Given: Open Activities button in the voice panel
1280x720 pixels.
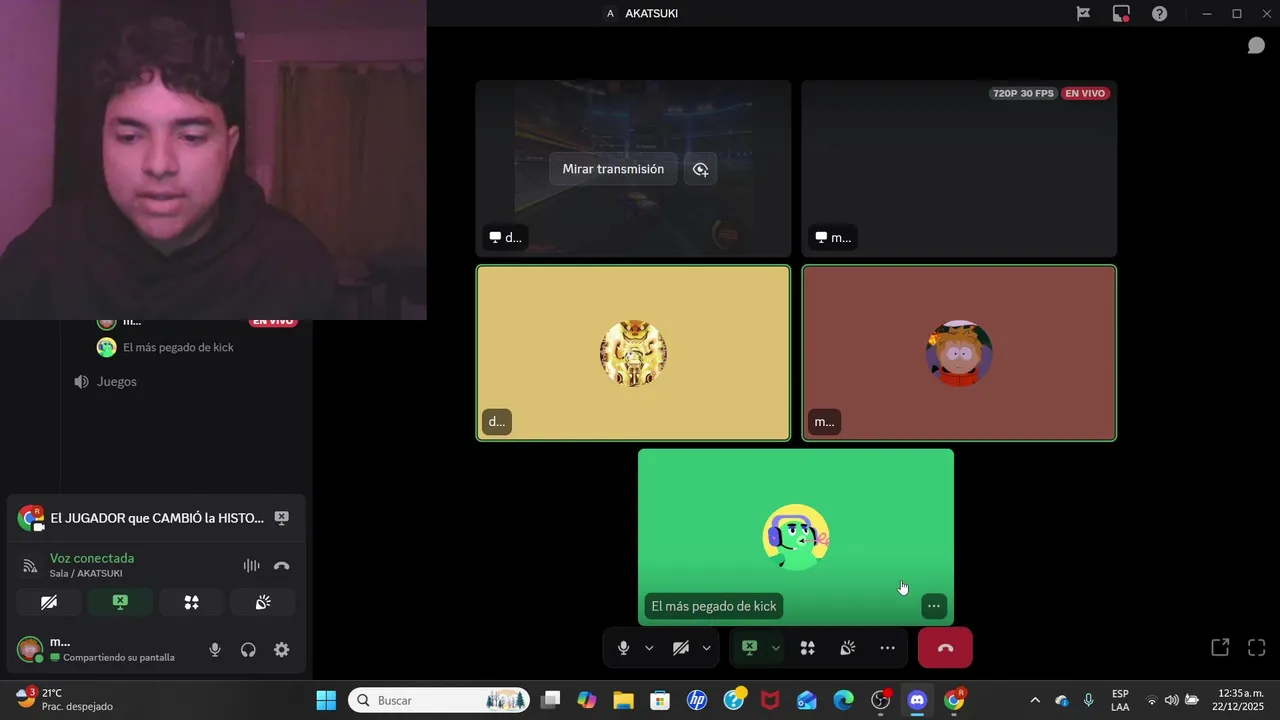Looking at the screenshot, I should pos(191,602).
